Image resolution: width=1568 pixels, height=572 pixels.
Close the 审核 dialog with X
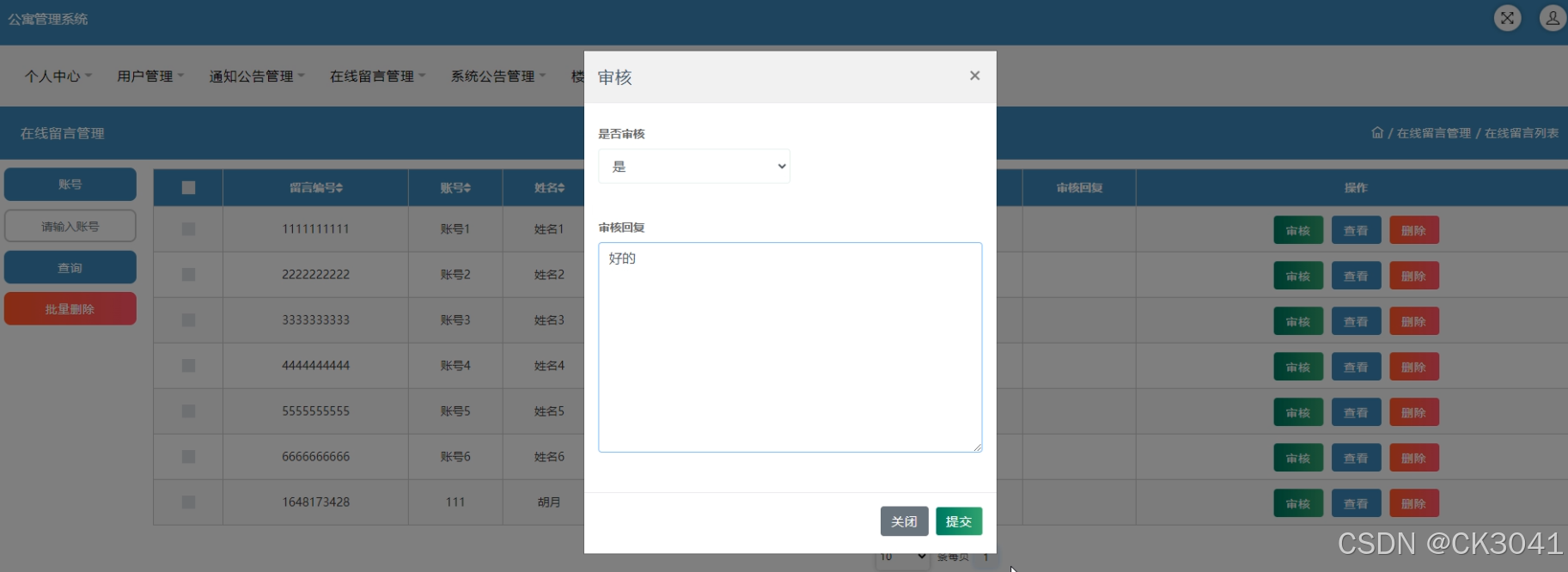[x=974, y=76]
